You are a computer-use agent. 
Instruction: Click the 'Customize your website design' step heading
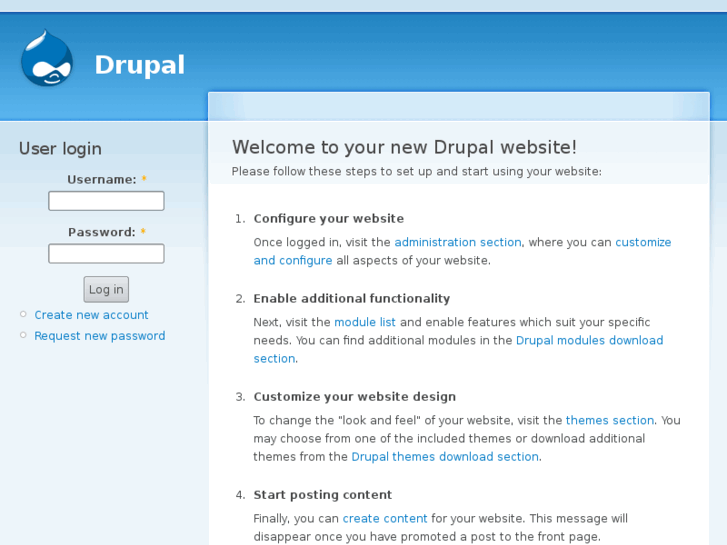point(355,397)
